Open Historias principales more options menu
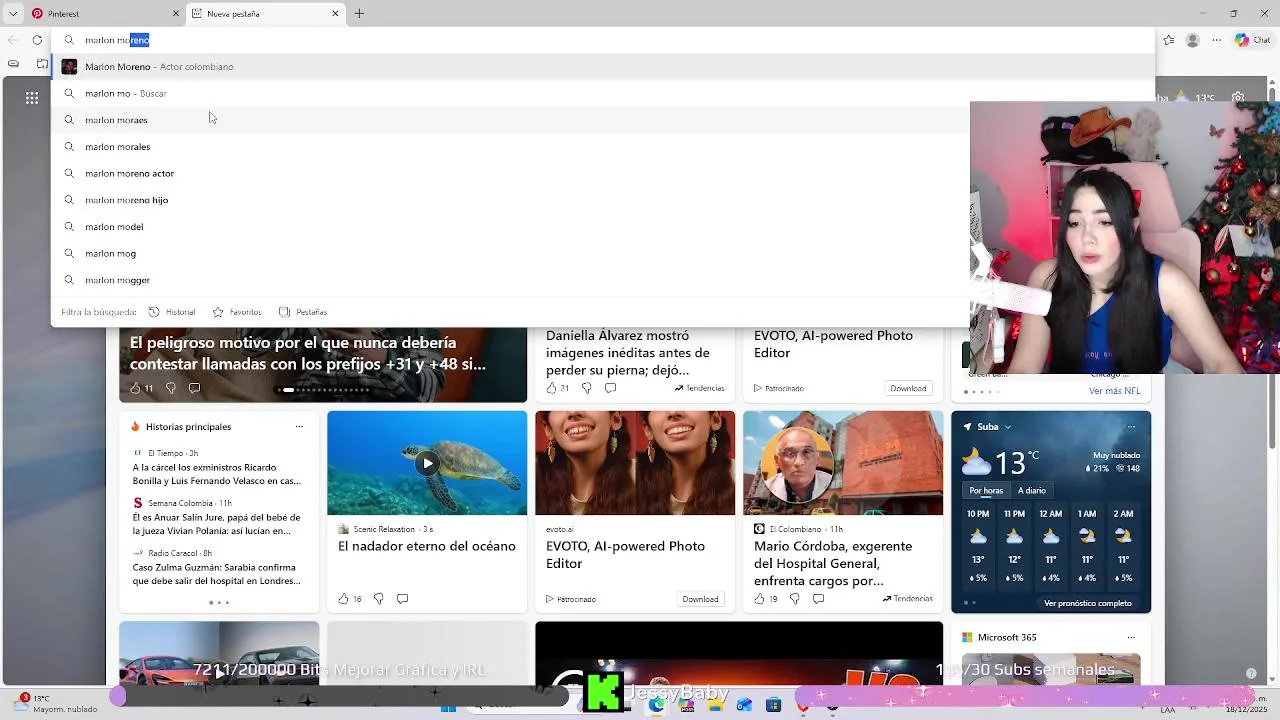 pos(299,427)
